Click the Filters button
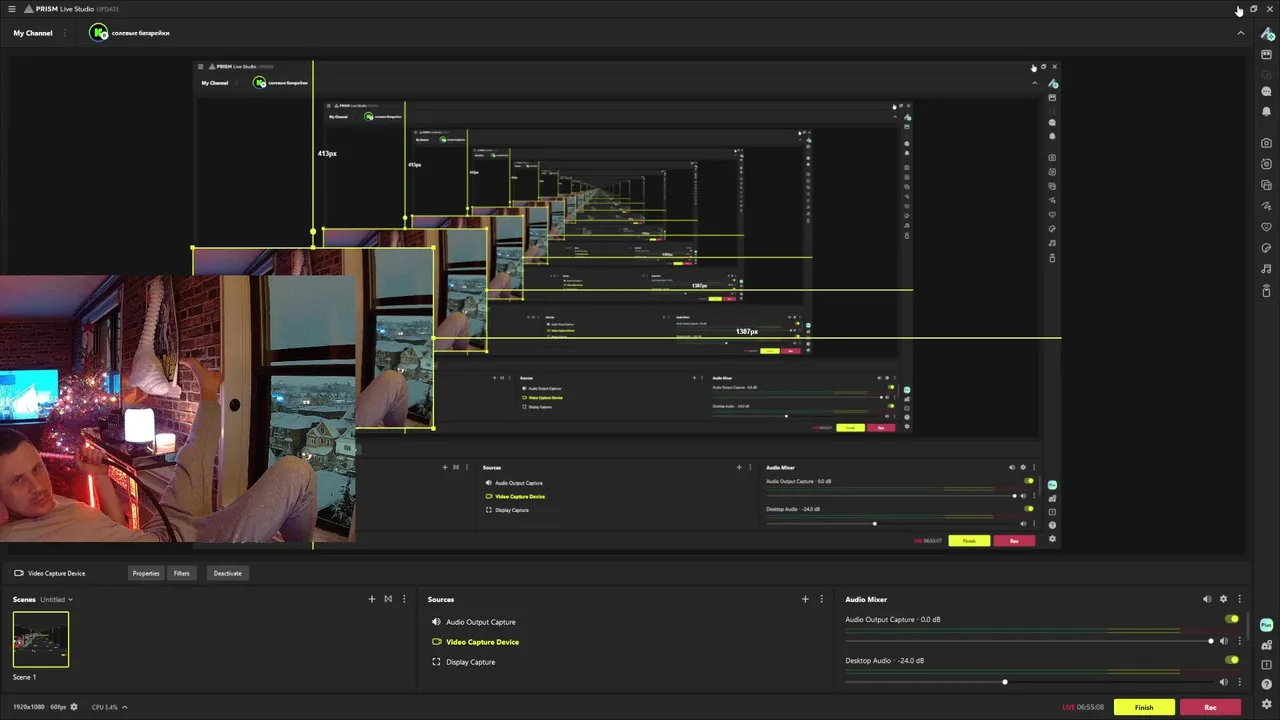The image size is (1280, 720). click(x=181, y=573)
